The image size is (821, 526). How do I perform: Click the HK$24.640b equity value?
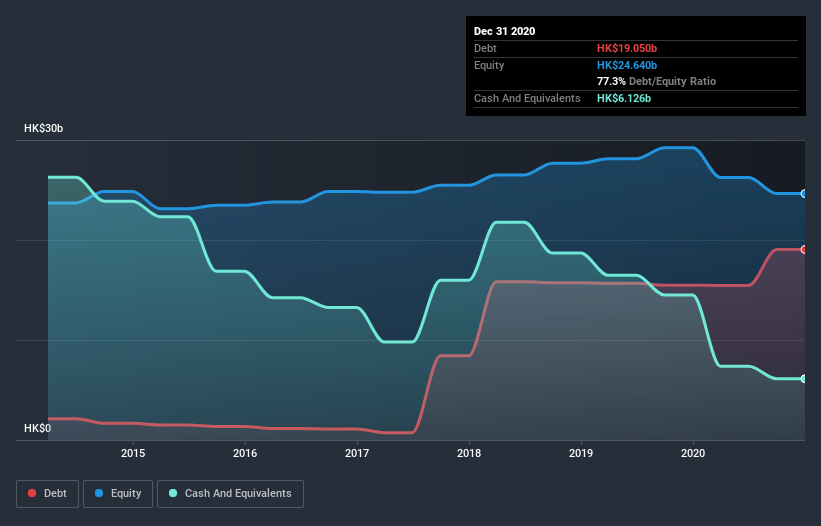pos(627,65)
